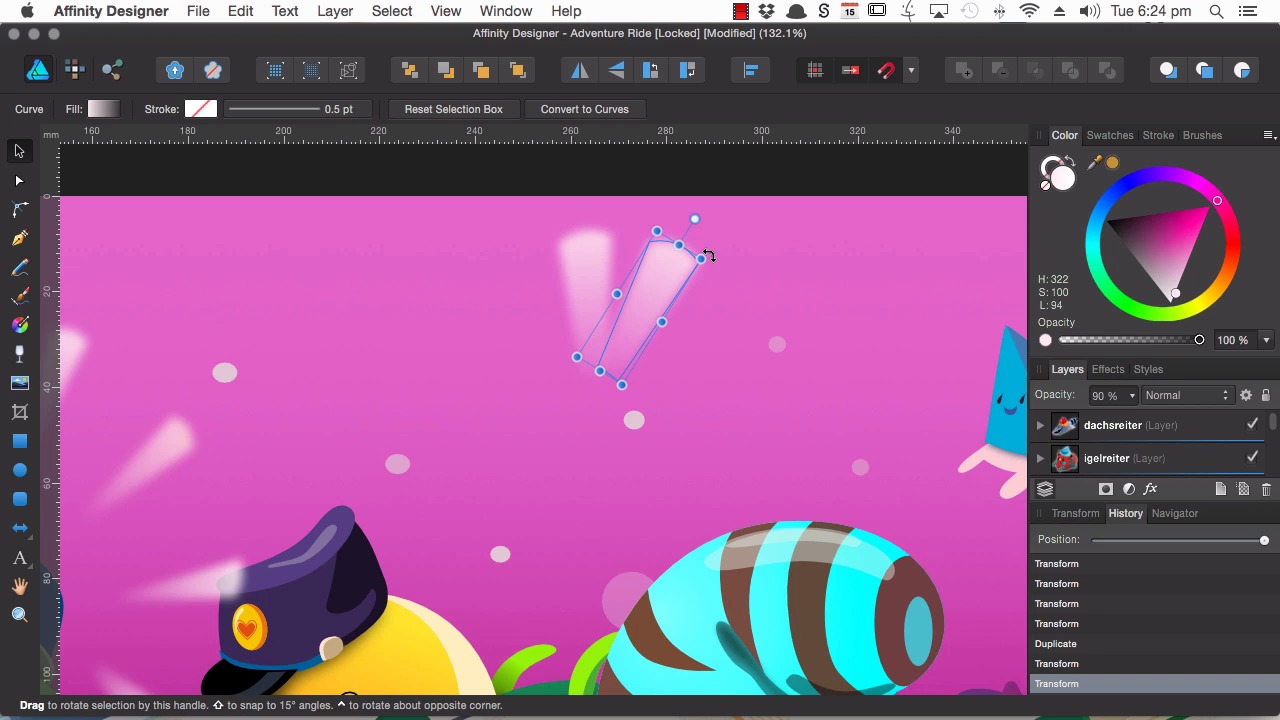Select the View hand tool
1280x720 pixels.
(19, 586)
